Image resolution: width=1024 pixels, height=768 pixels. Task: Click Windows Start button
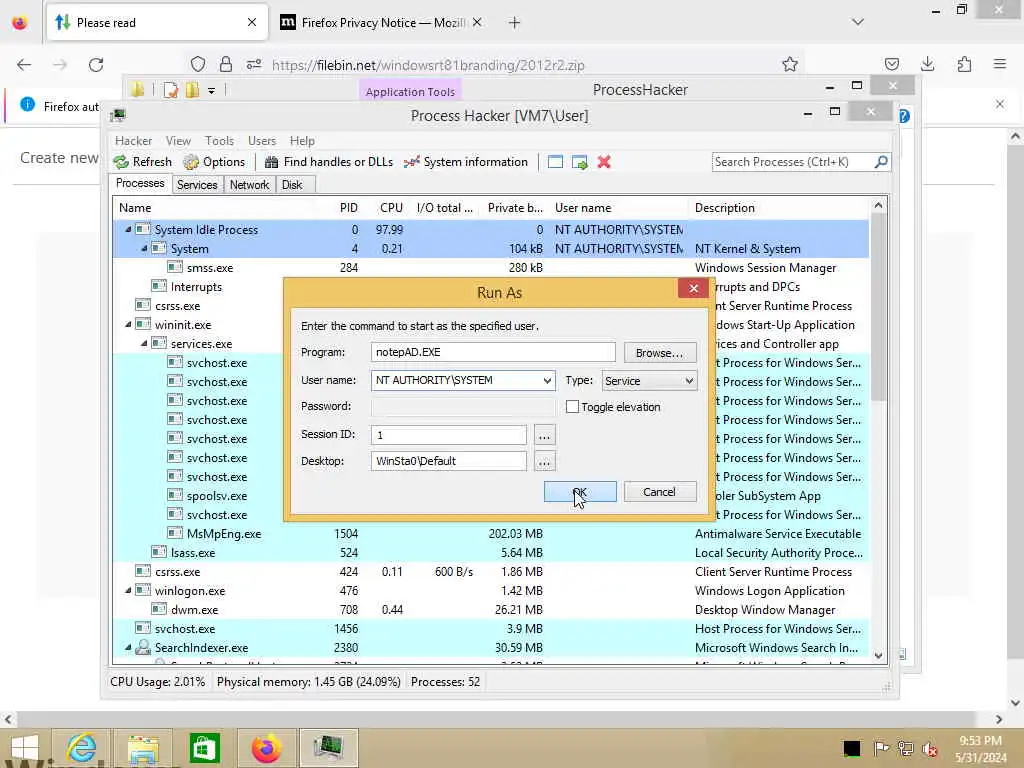(x=25, y=748)
